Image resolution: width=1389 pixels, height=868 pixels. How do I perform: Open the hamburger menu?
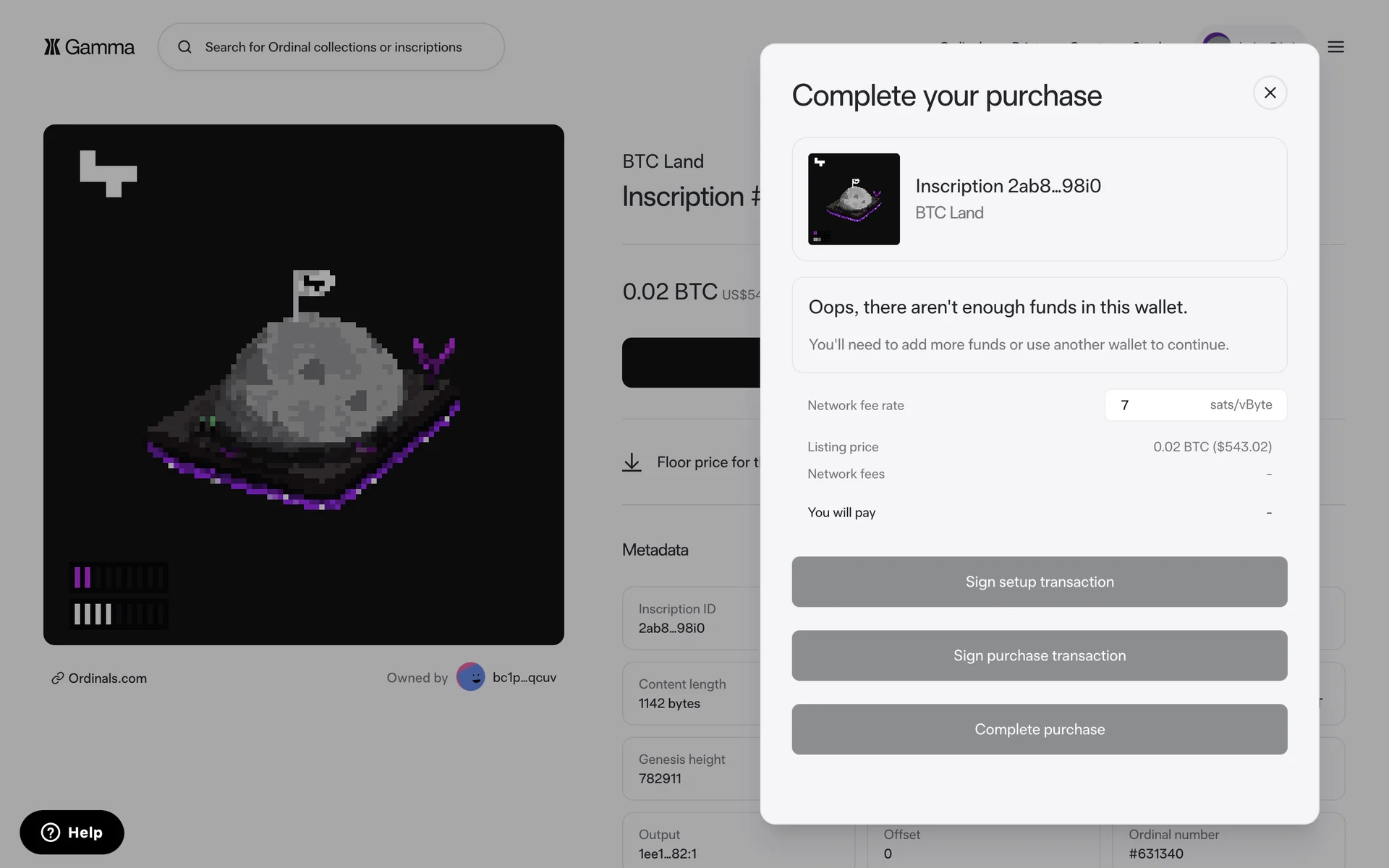pos(1335,47)
